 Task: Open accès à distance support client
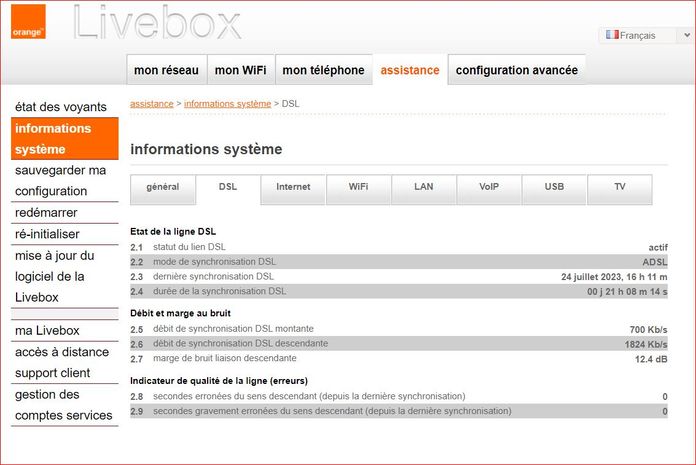(x=65, y=363)
